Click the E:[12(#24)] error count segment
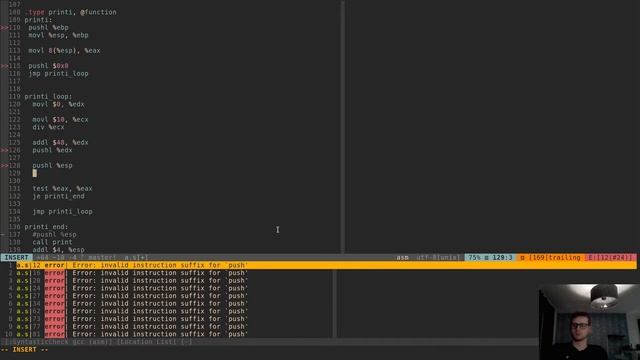Viewport: 640px width, 360px height. point(610,258)
